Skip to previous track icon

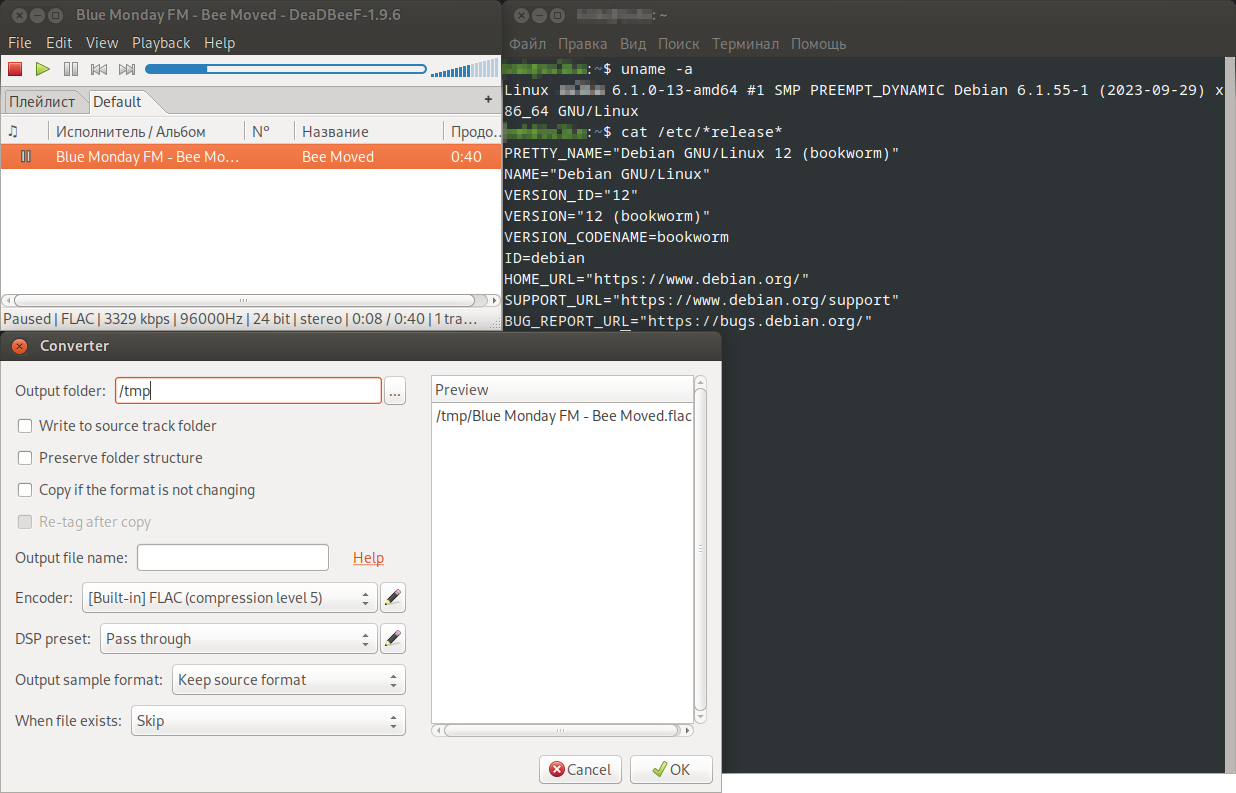(98, 69)
